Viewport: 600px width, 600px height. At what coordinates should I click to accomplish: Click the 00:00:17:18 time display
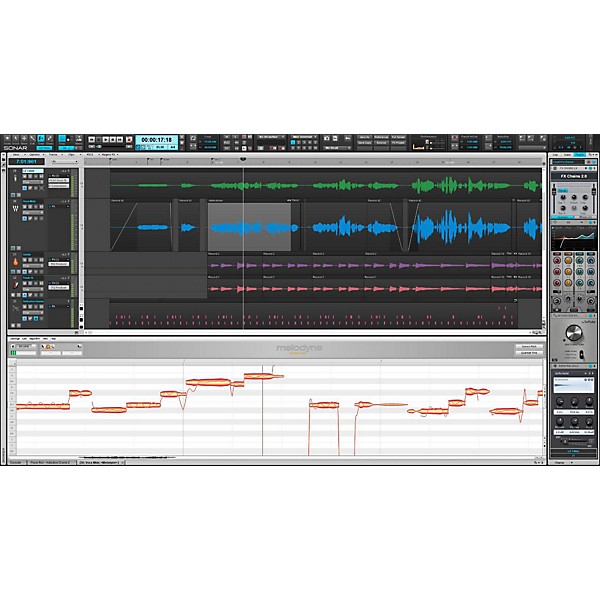pyautogui.click(x=157, y=140)
